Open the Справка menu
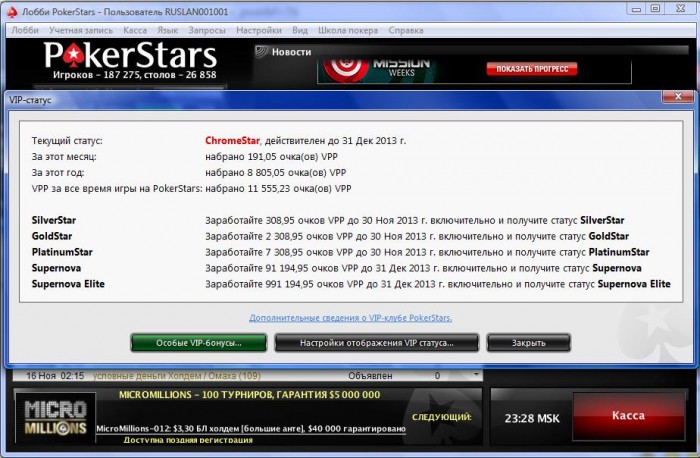 click(x=405, y=30)
